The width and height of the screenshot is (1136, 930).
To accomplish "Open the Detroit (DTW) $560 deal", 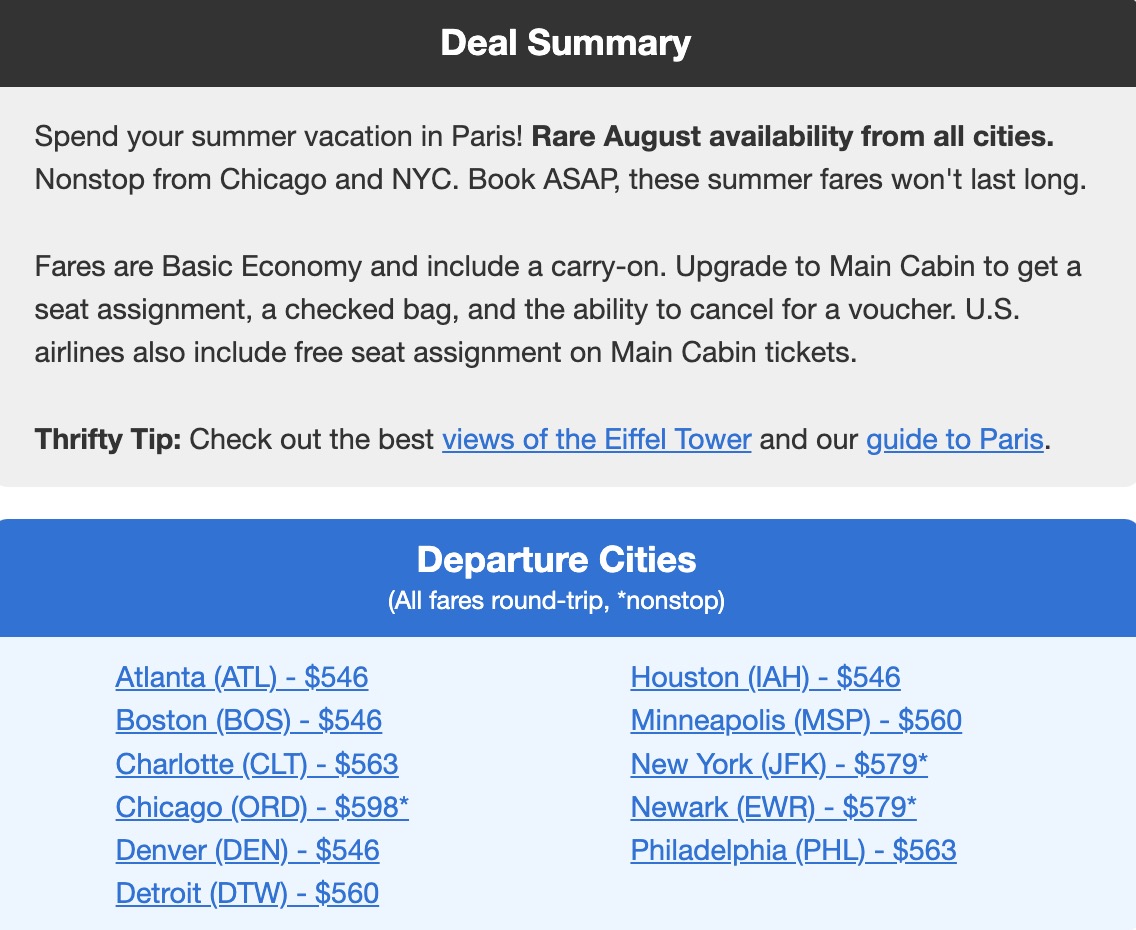I will 247,893.
